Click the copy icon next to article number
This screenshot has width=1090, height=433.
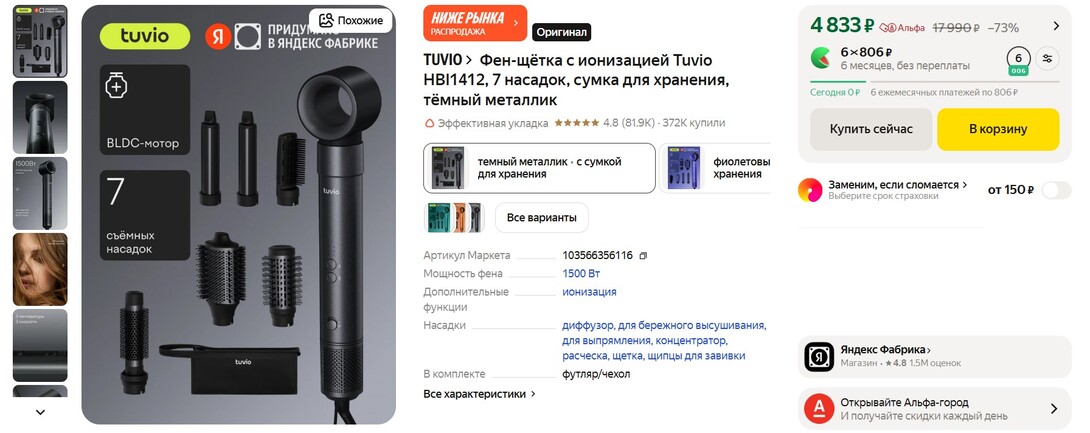click(x=643, y=256)
